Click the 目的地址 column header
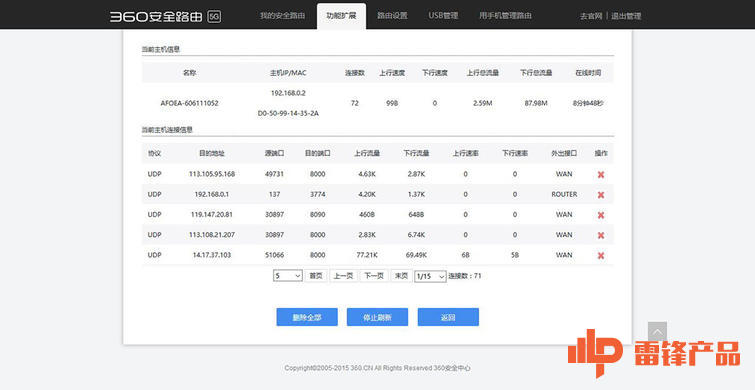Screen dimensions: 755x390 211,154
